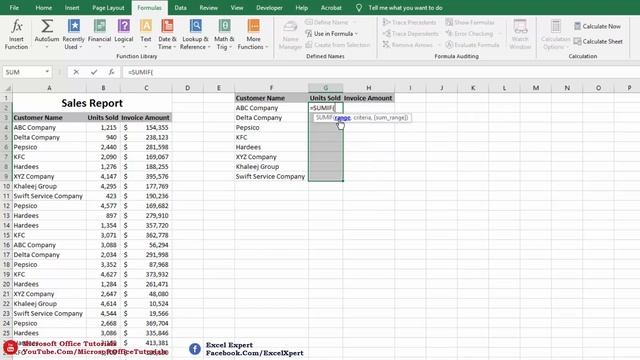Switch to the Developer tab
The width and height of the screenshot is (640, 360).
[x=269, y=8]
